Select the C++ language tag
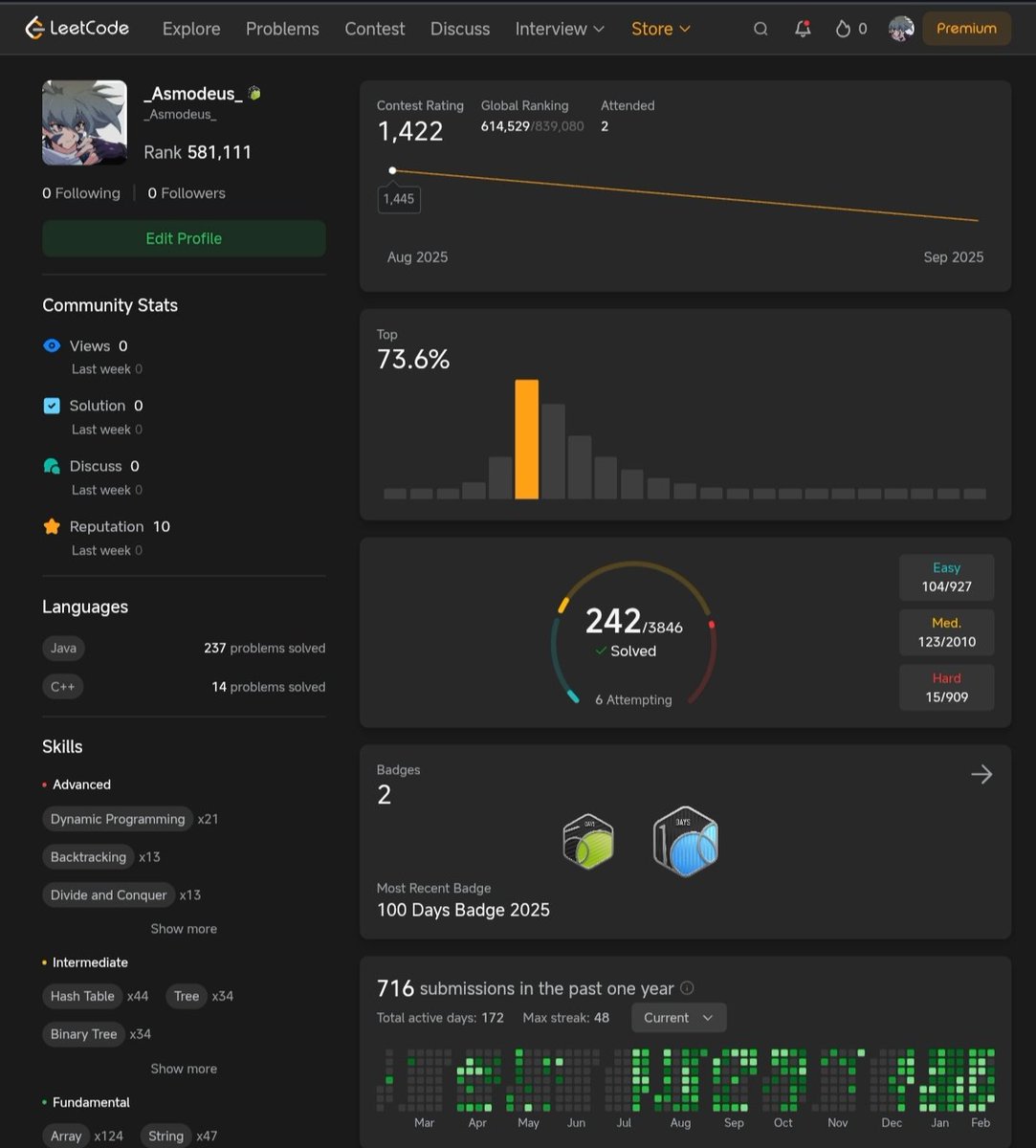This screenshot has width=1036, height=1148. pos(62,687)
